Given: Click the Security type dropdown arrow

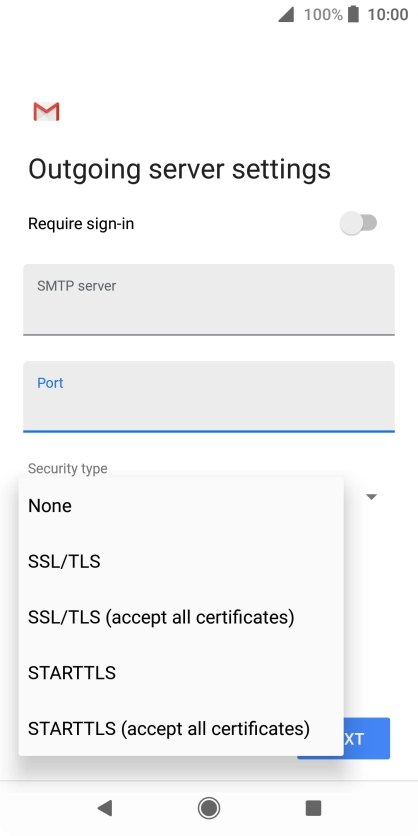Looking at the screenshot, I should (x=372, y=497).
